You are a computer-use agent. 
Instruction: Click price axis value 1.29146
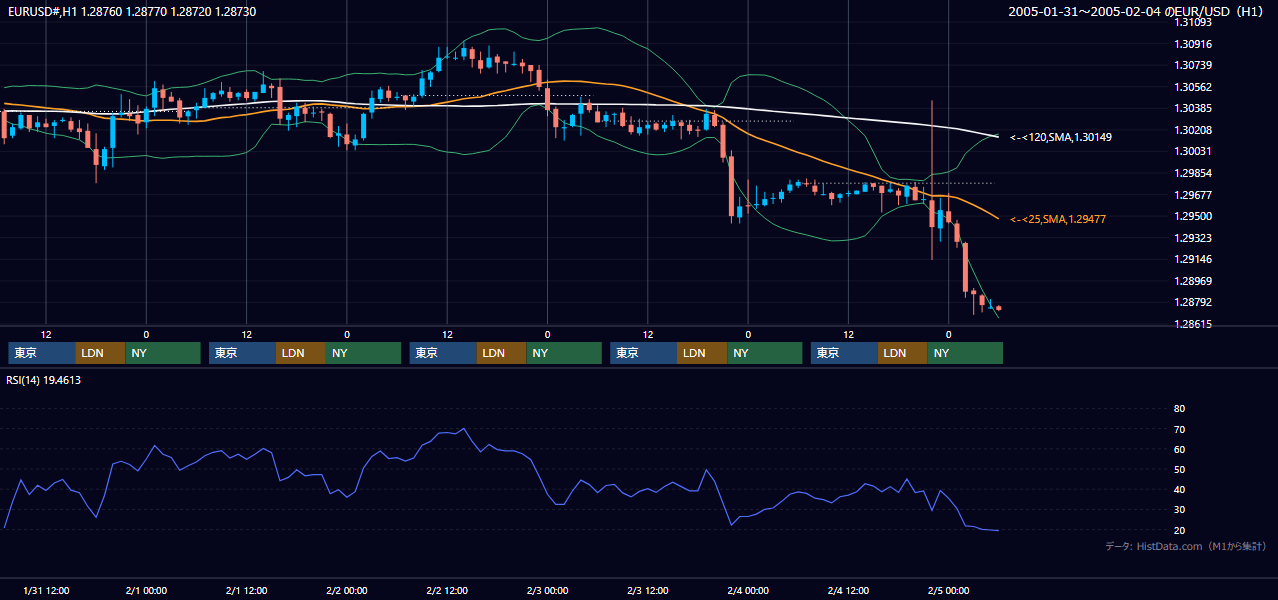1193,259
